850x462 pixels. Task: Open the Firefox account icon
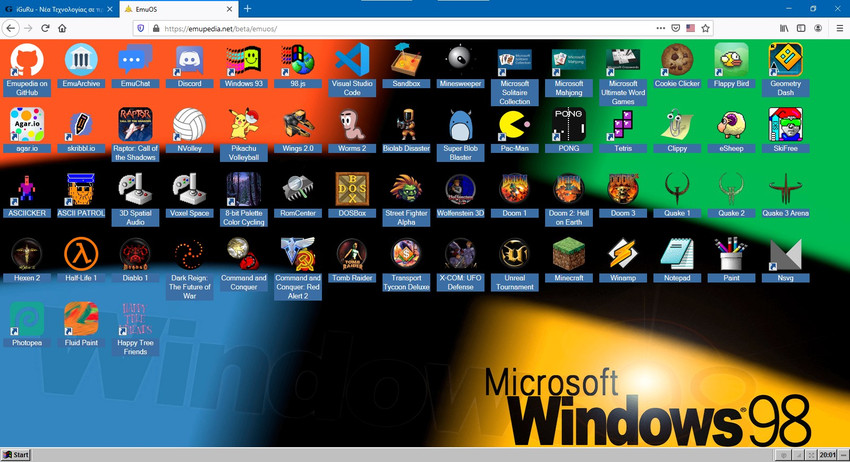(817, 28)
